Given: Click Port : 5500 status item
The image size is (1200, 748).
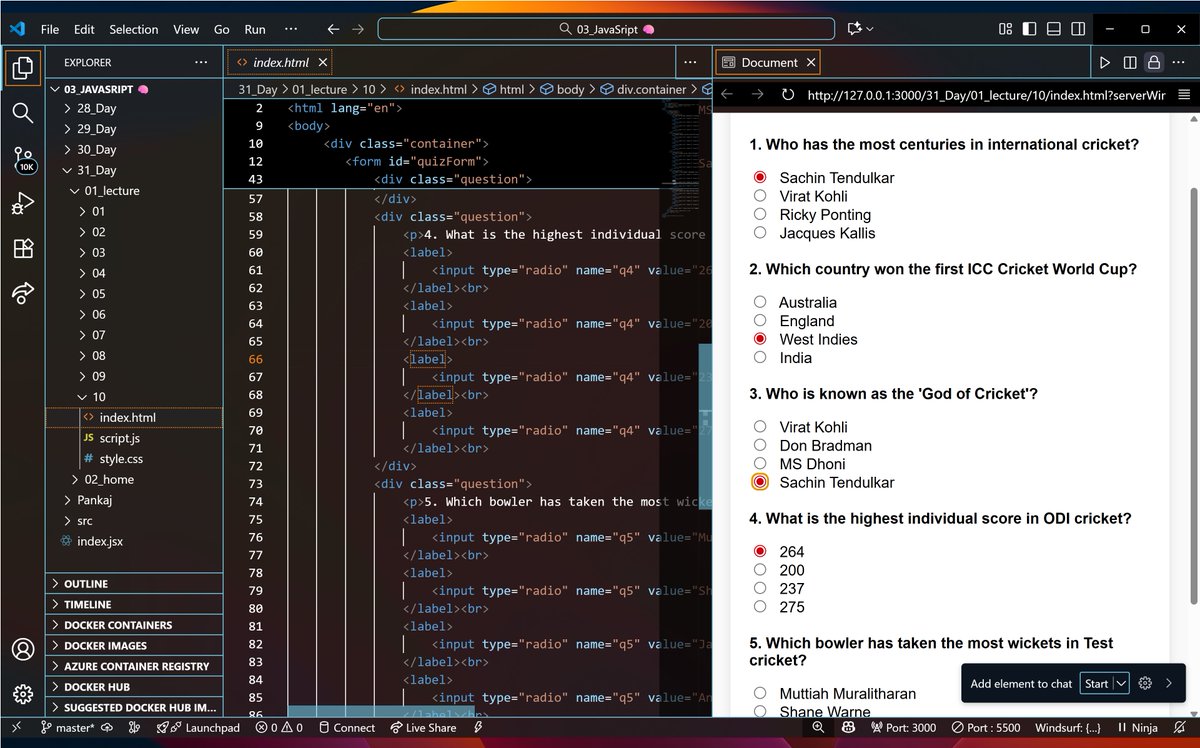Looking at the screenshot, I should point(986,727).
